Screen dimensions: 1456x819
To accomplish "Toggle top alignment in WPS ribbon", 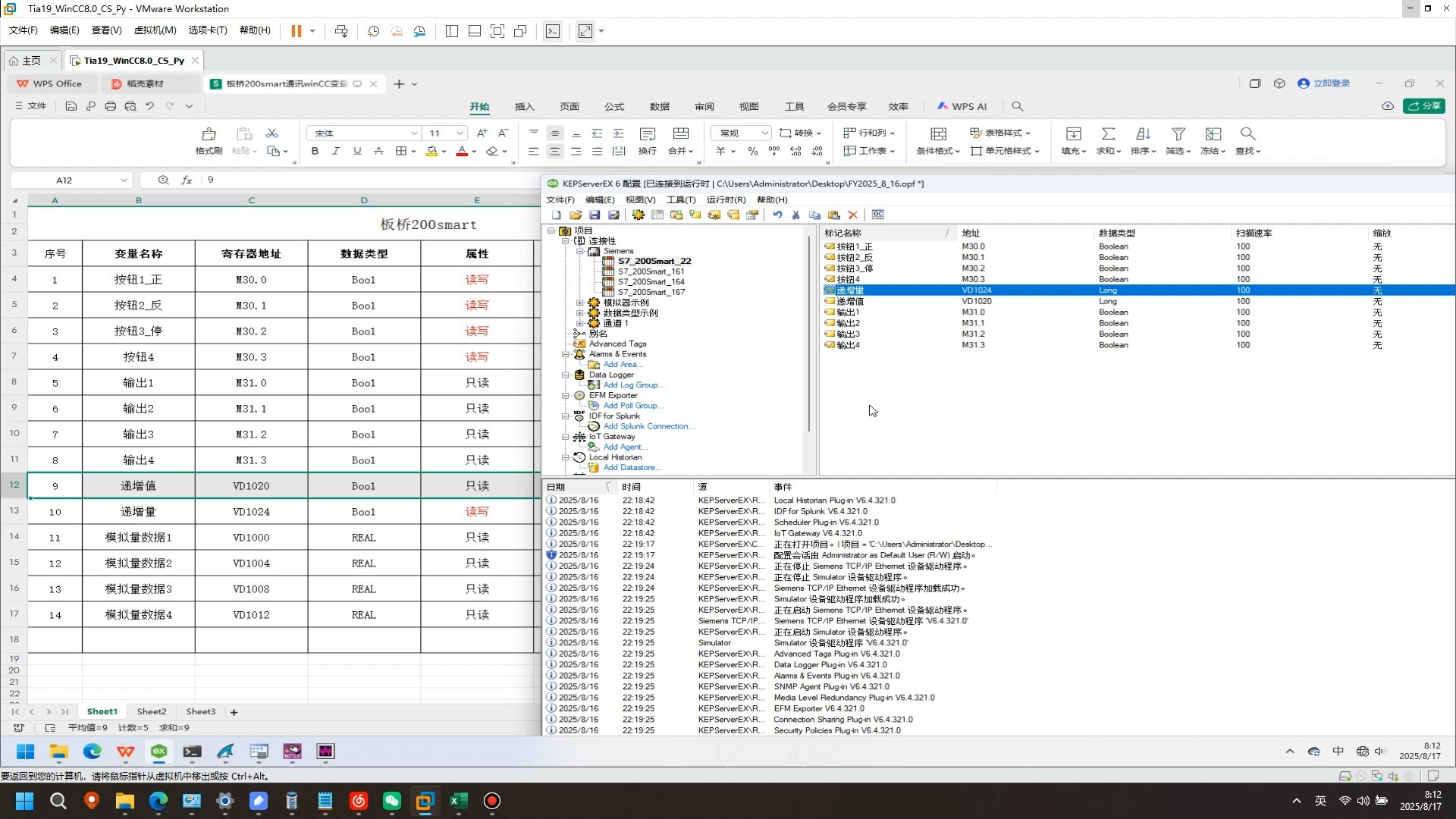I will click(534, 133).
